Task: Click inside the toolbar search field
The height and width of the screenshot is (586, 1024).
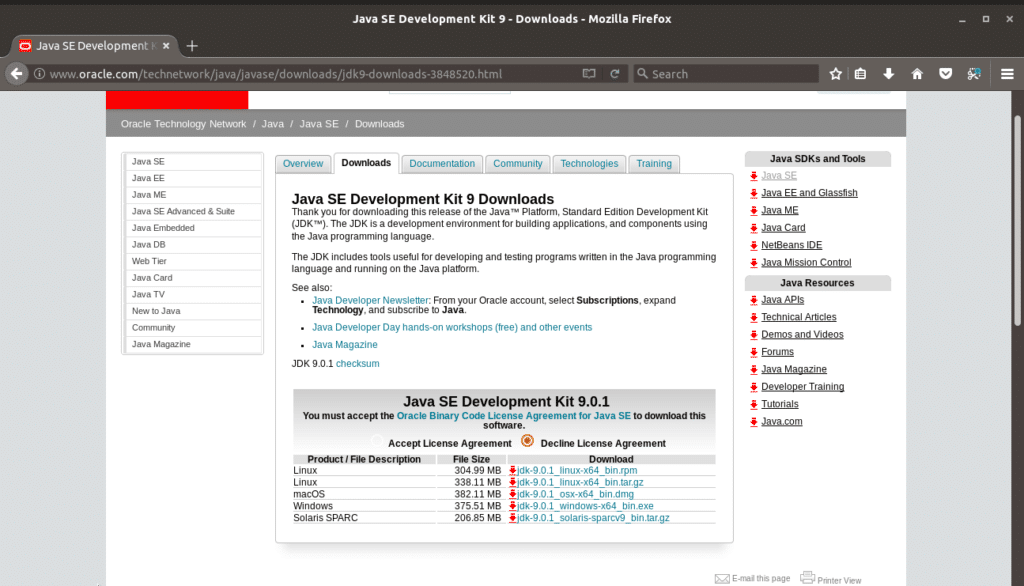Action: point(730,73)
